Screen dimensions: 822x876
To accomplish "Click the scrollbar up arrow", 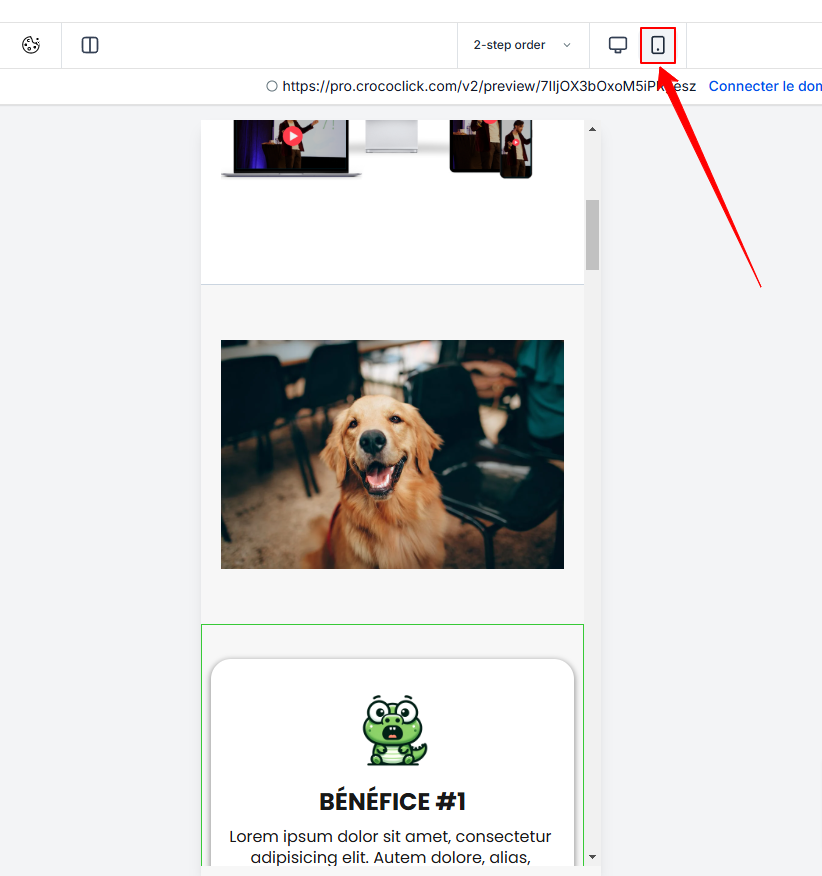I will (592, 129).
